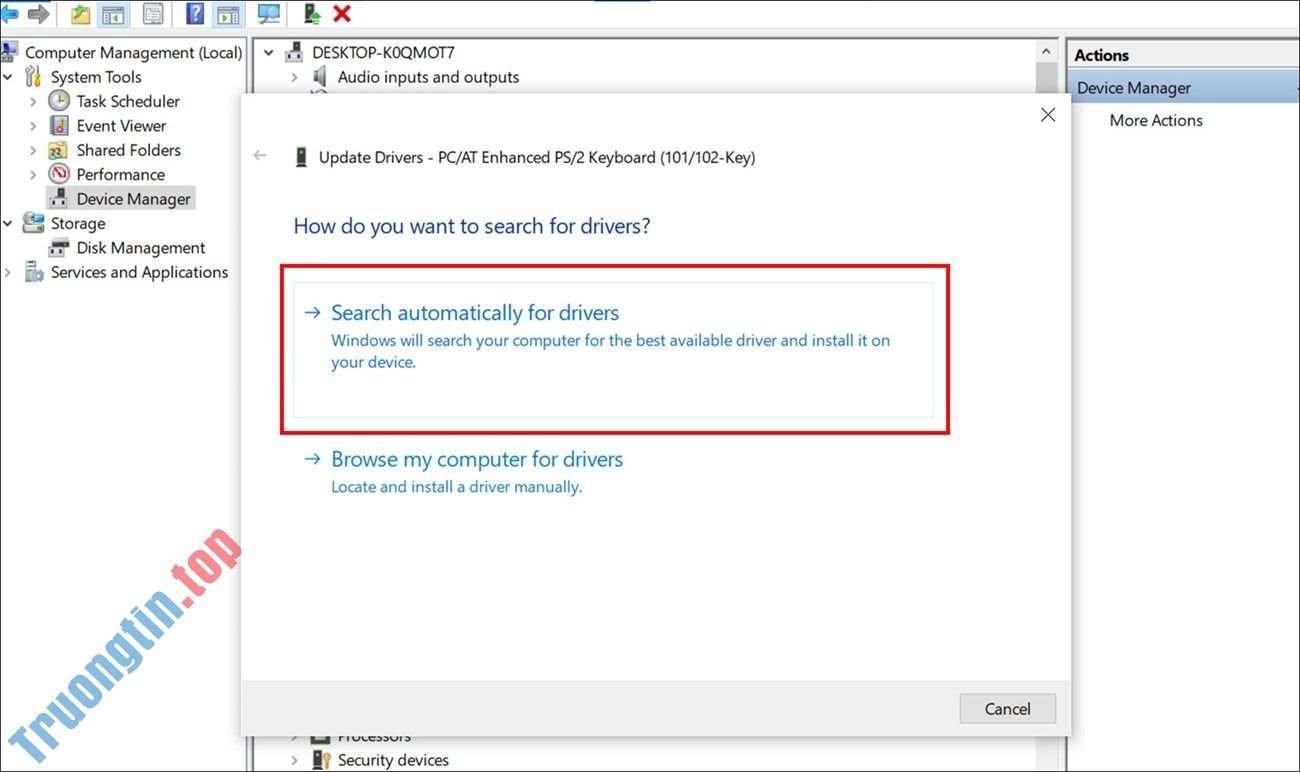Screen dimensions: 1300x772
Task: Toggle the Show/Hide Action Pane icon
Action: (228, 14)
